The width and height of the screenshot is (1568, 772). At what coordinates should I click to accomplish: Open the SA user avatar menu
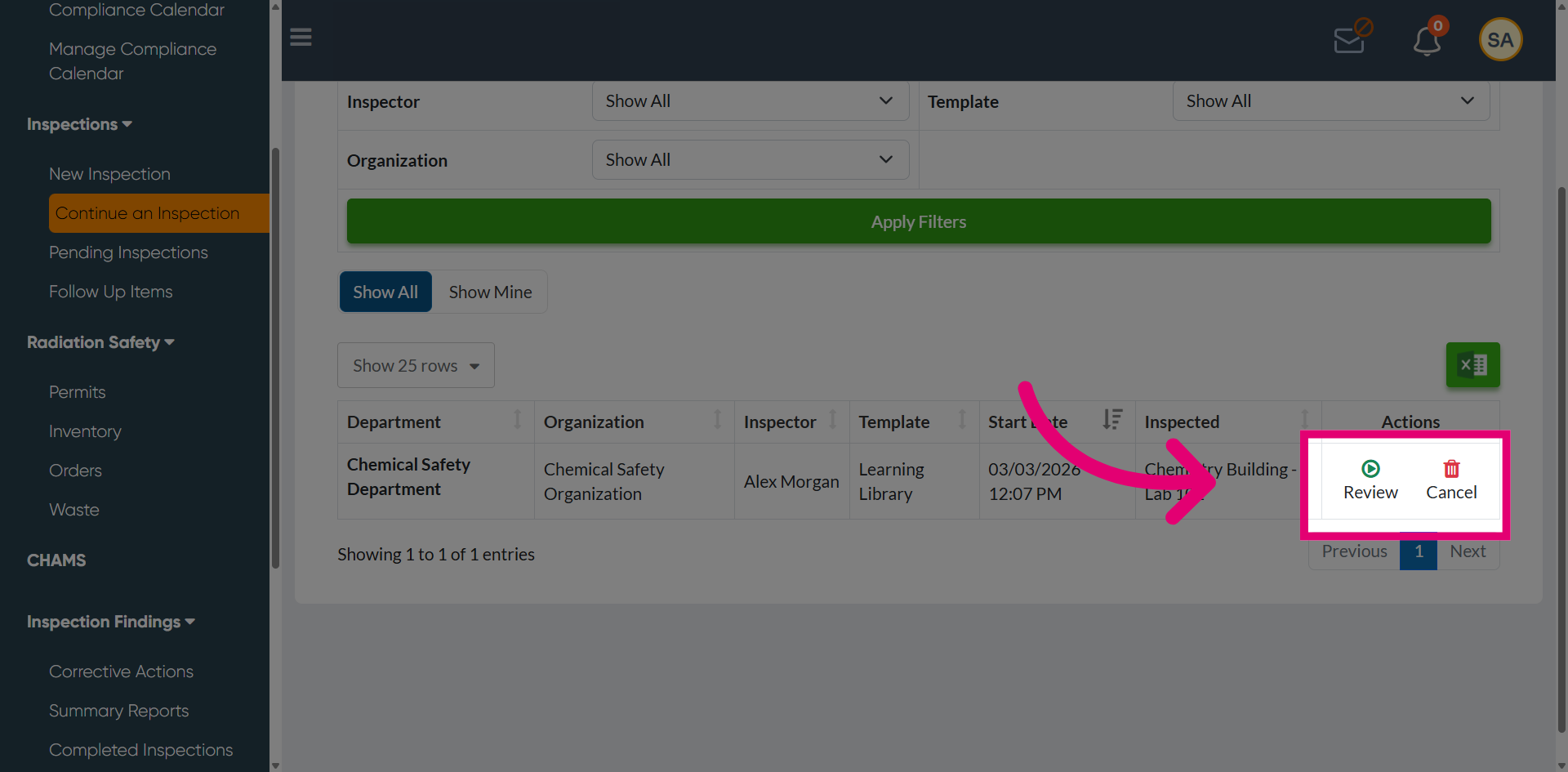[1500, 39]
